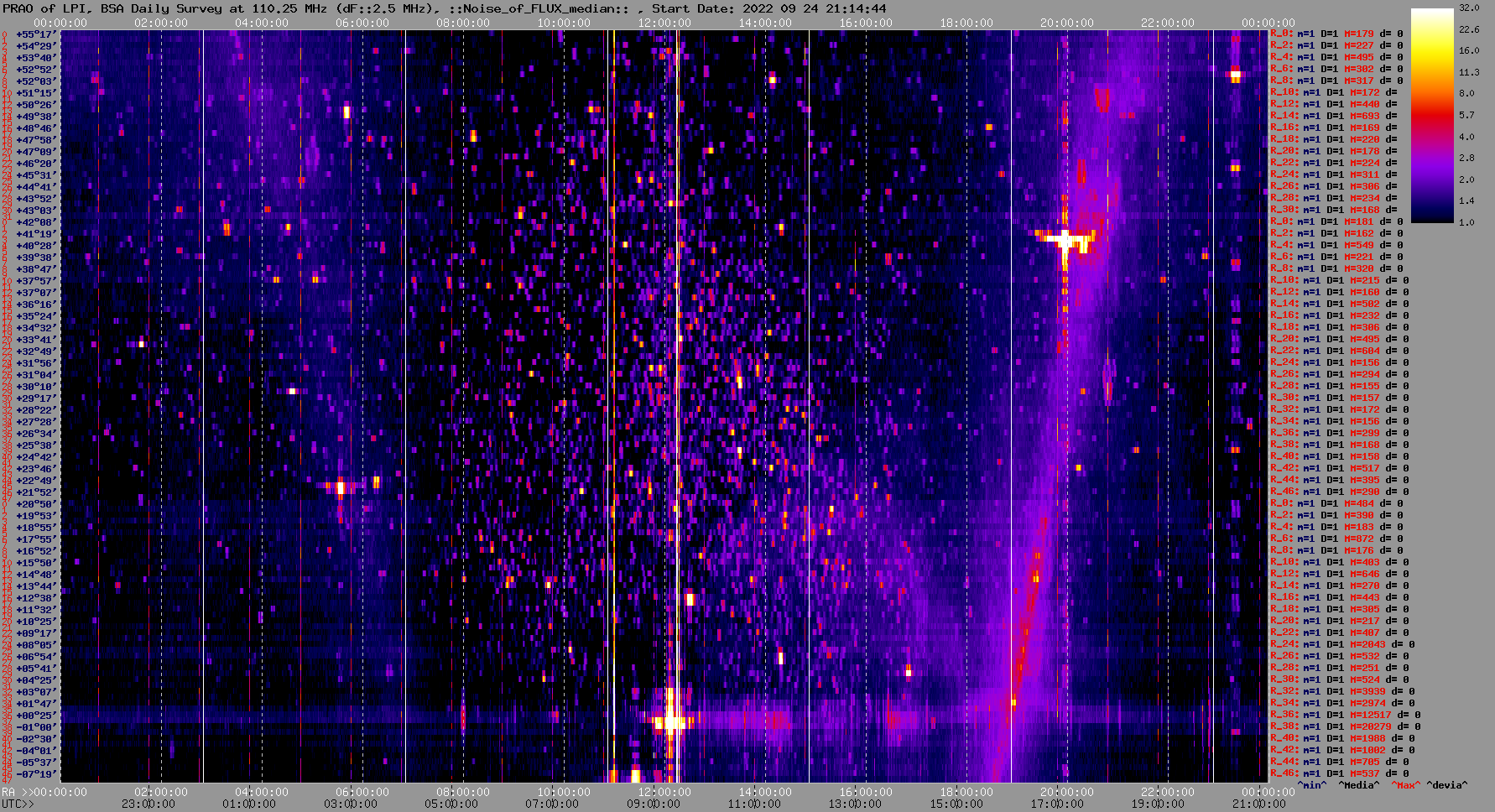Click the ^devia^ legend label
Viewport: 1495px width, 812px height.
click(x=1447, y=785)
